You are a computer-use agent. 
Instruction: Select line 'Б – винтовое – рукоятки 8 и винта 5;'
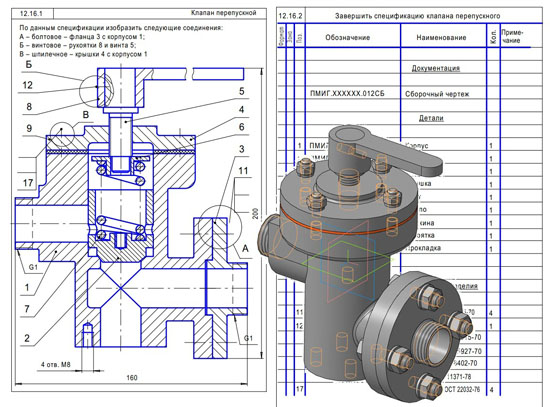[78, 45]
